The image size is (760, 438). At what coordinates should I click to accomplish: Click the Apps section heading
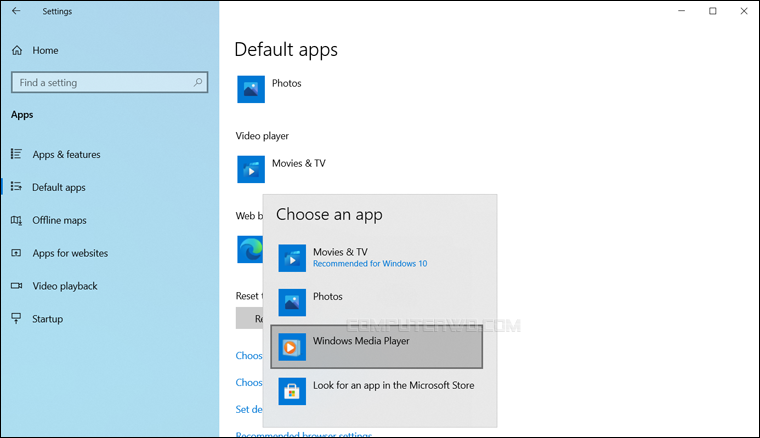coord(22,115)
